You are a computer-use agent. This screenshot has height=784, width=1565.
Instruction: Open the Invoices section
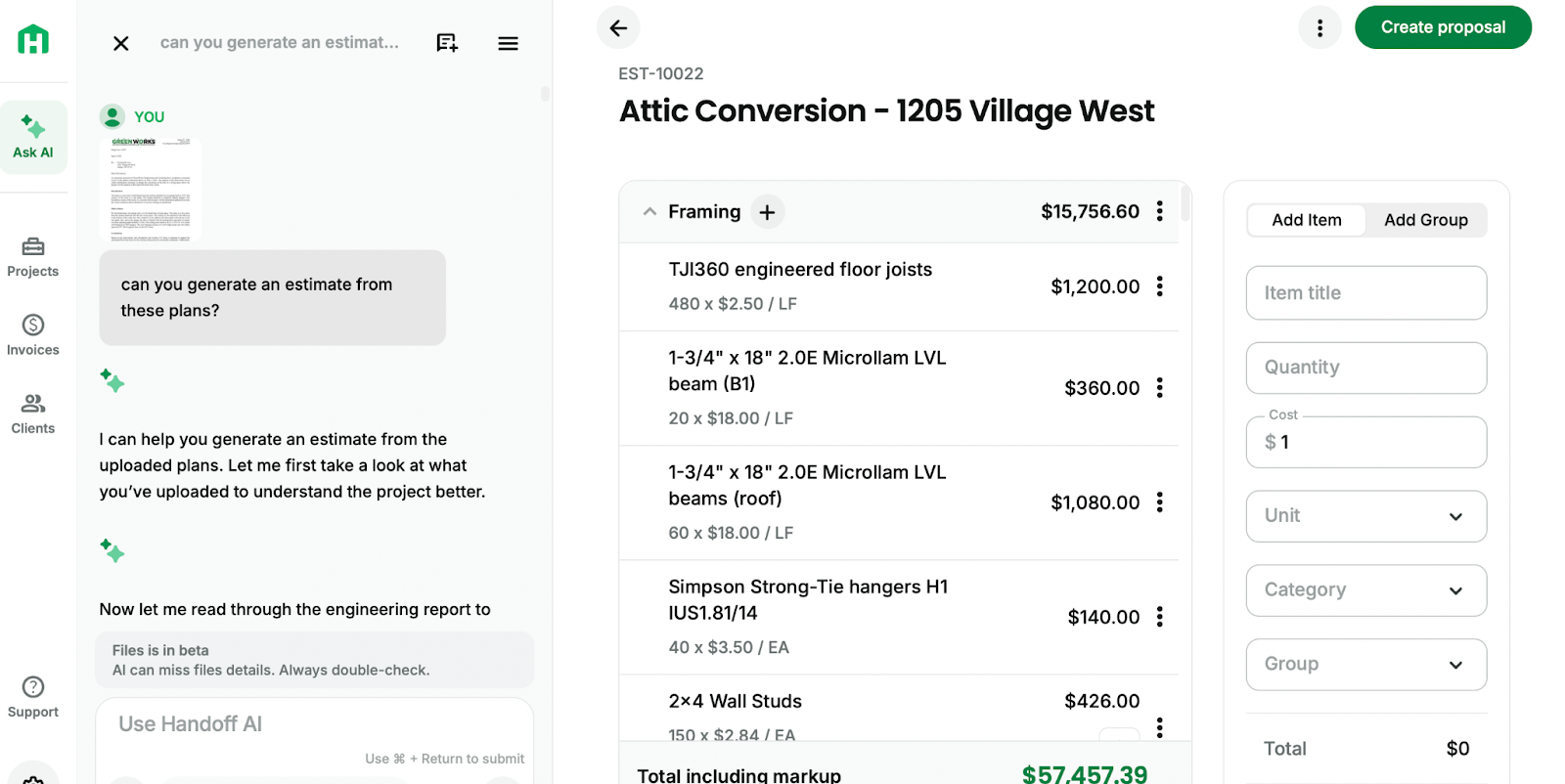tap(33, 334)
